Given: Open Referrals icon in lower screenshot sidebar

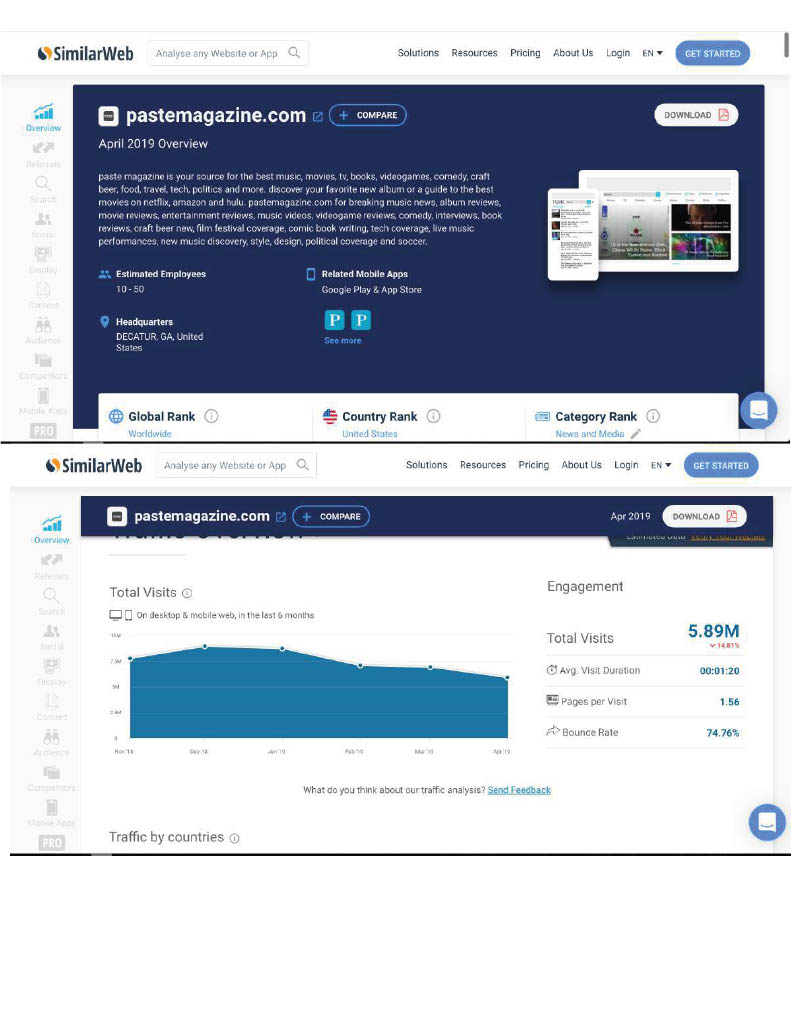Looking at the screenshot, I should tap(52, 560).
